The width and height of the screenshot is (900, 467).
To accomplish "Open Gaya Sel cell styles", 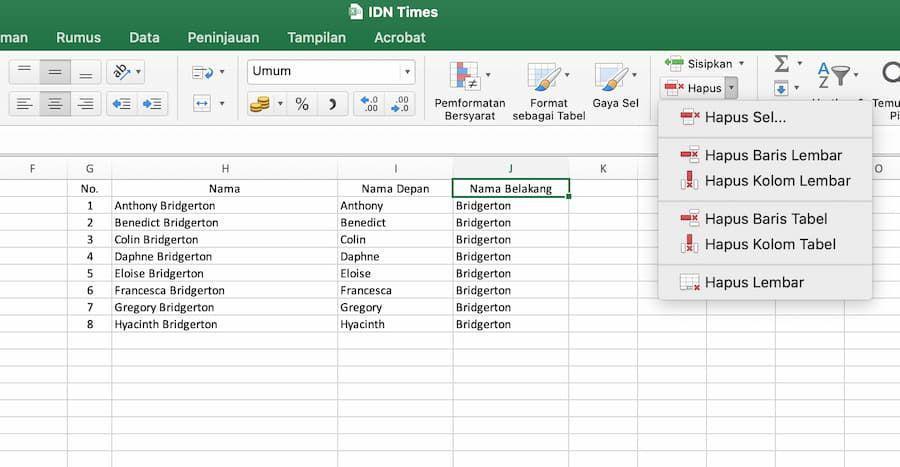I will coord(615,85).
